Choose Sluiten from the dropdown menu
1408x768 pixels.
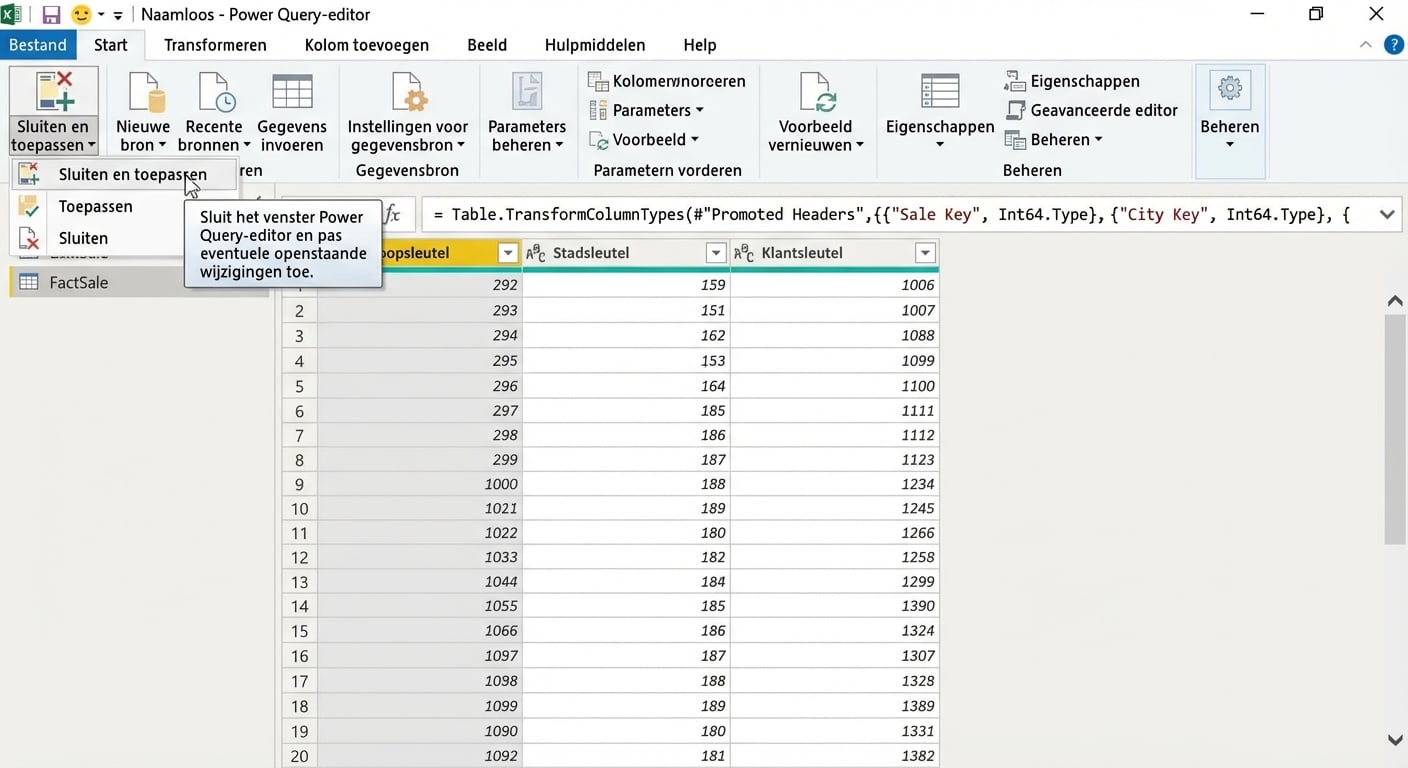pos(83,238)
